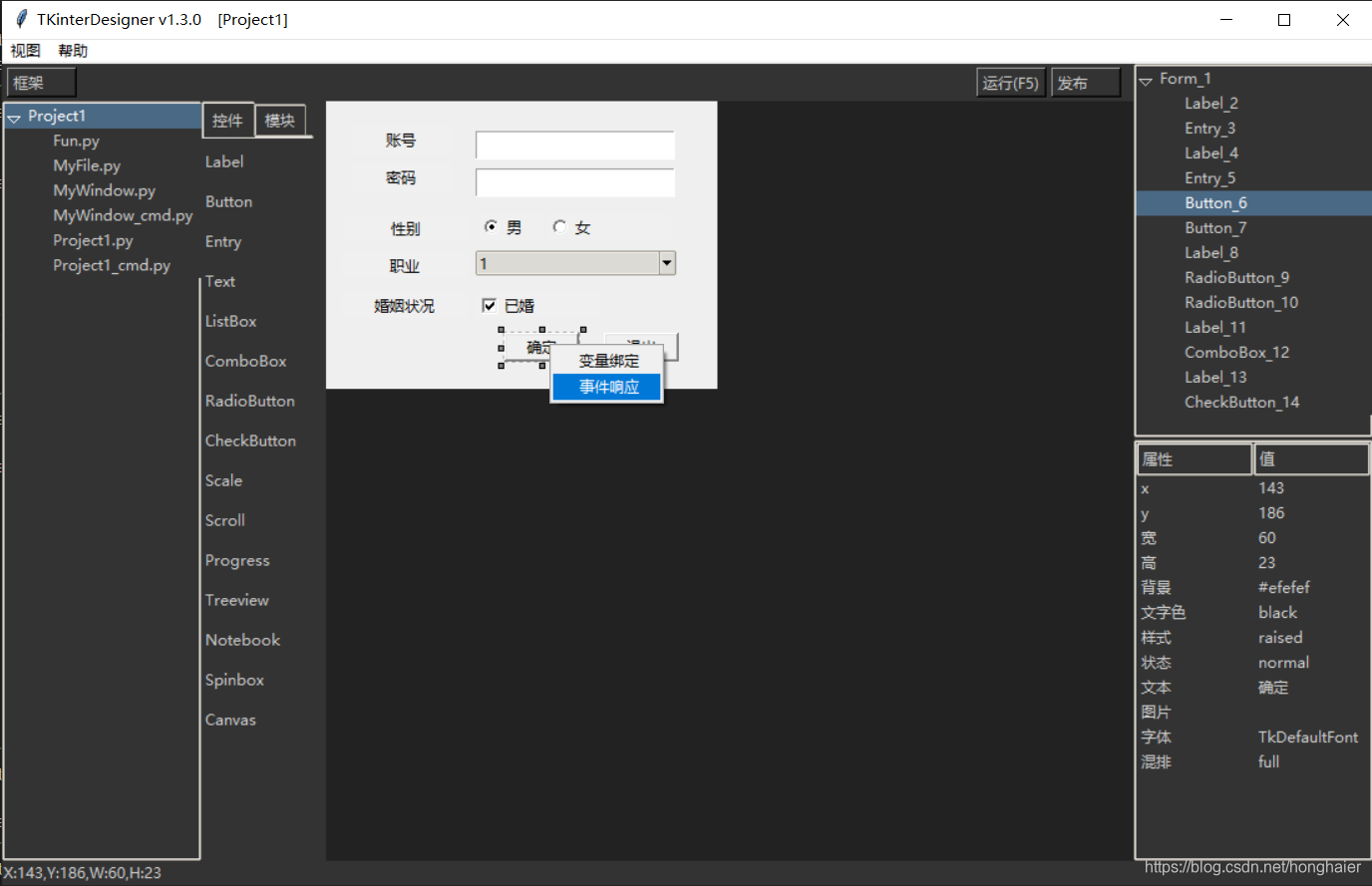Click the 背景 value #efefef
Viewport: 1372px width, 886px height.
pyautogui.click(x=1284, y=588)
